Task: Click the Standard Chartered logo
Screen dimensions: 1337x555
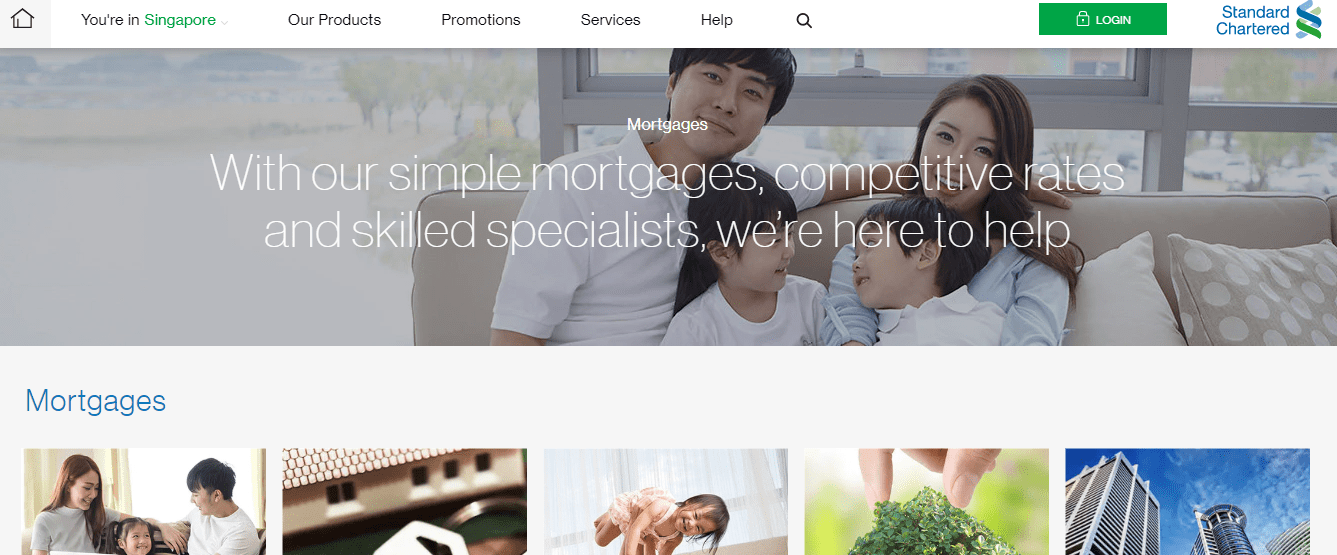Action: click(1268, 20)
